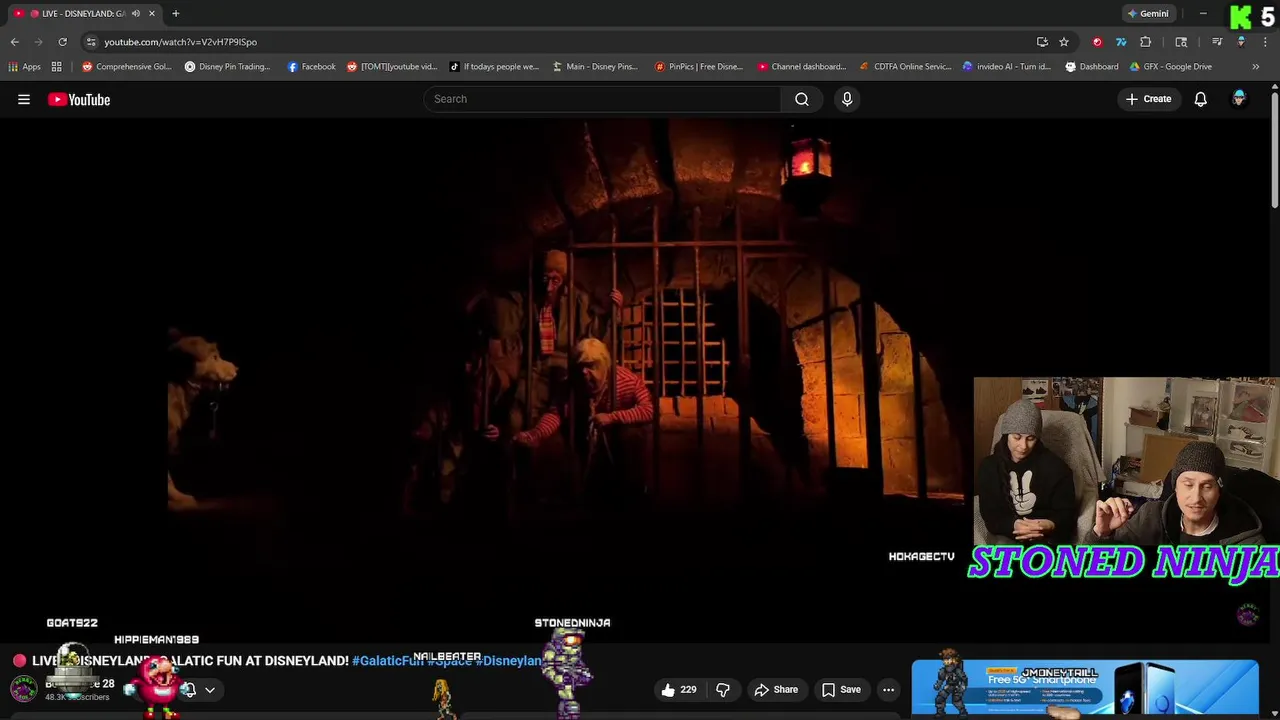Screen dimensions: 1280x720
Task: Expand the notification dropdown chevron beside channel
Action: [210, 689]
